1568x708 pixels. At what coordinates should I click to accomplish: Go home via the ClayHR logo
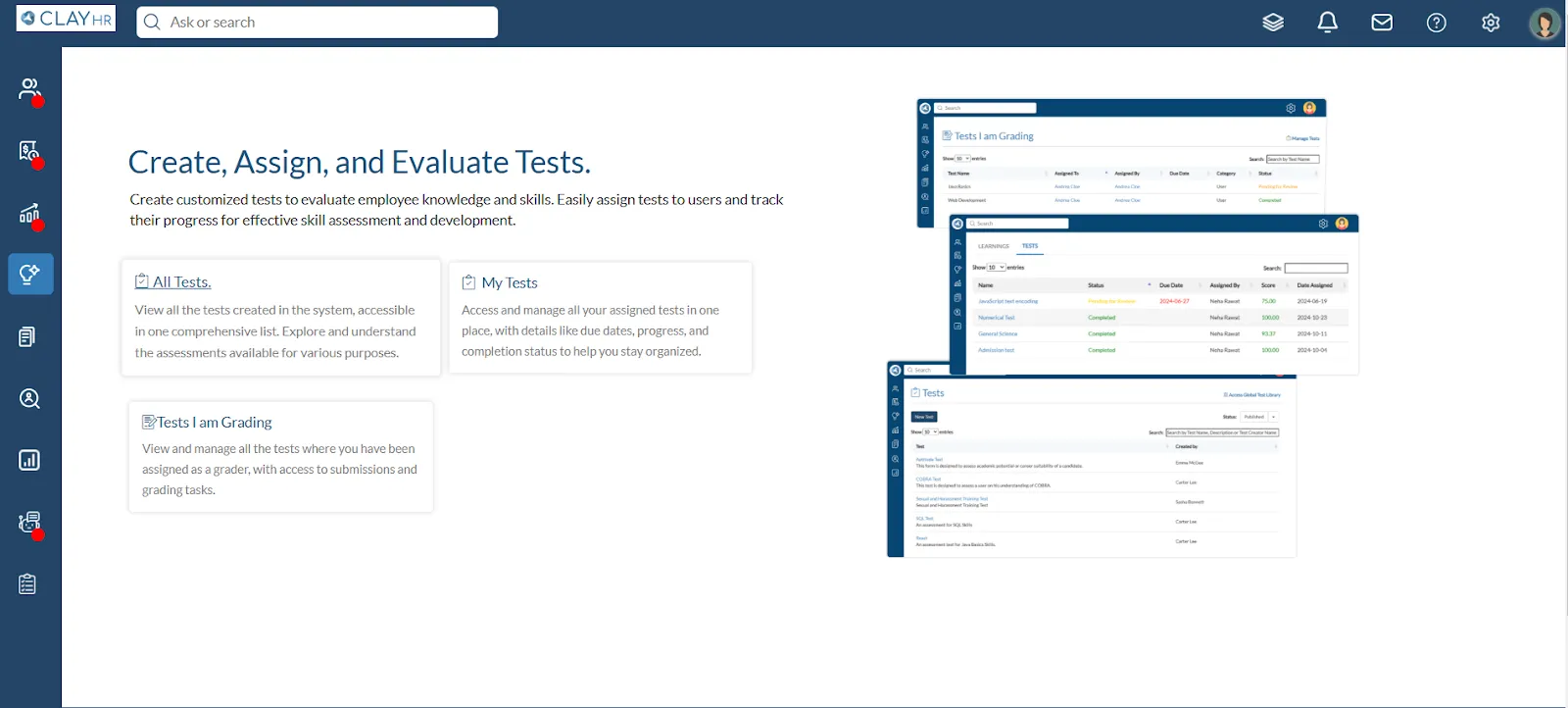pyautogui.click(x=66, y=19)
